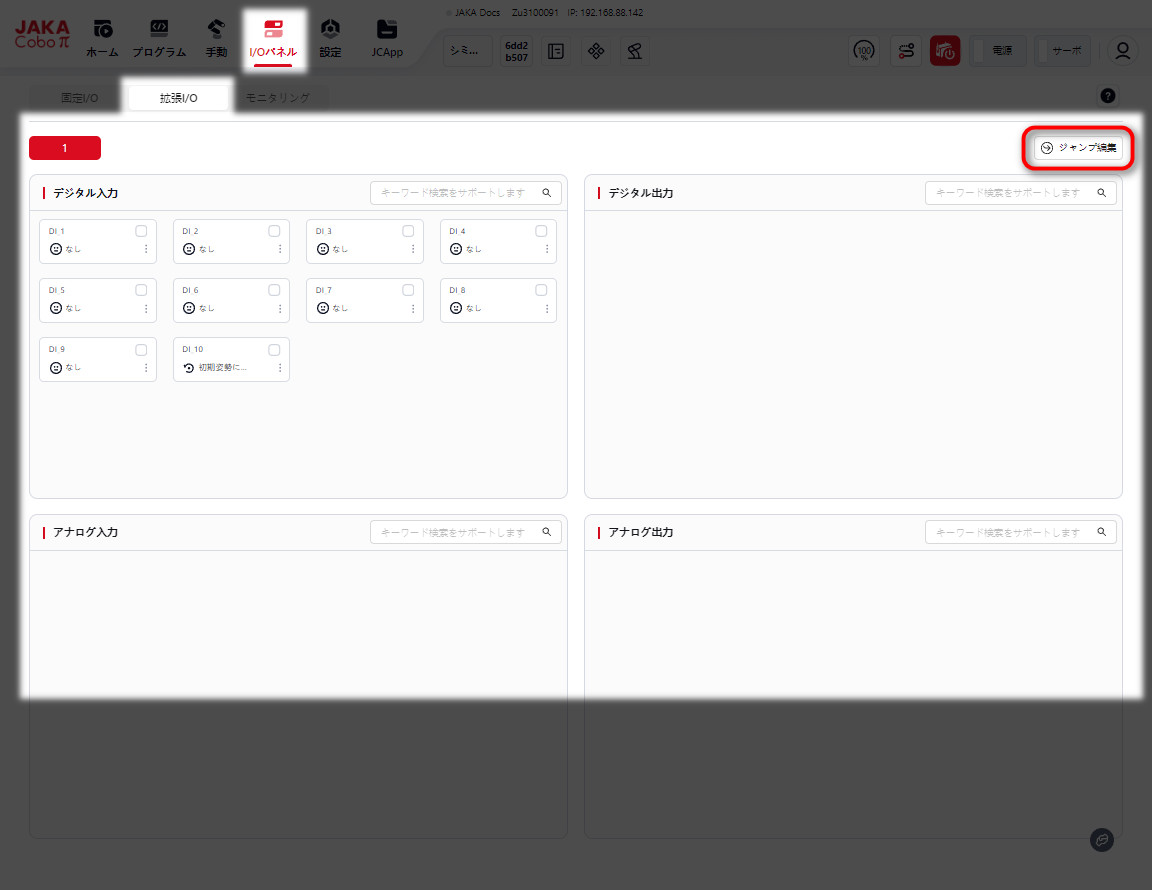The image size is (1152, 890).
Task: Open the 設定 (Settings) hexagon icon
Action: (x=330, y=30)
